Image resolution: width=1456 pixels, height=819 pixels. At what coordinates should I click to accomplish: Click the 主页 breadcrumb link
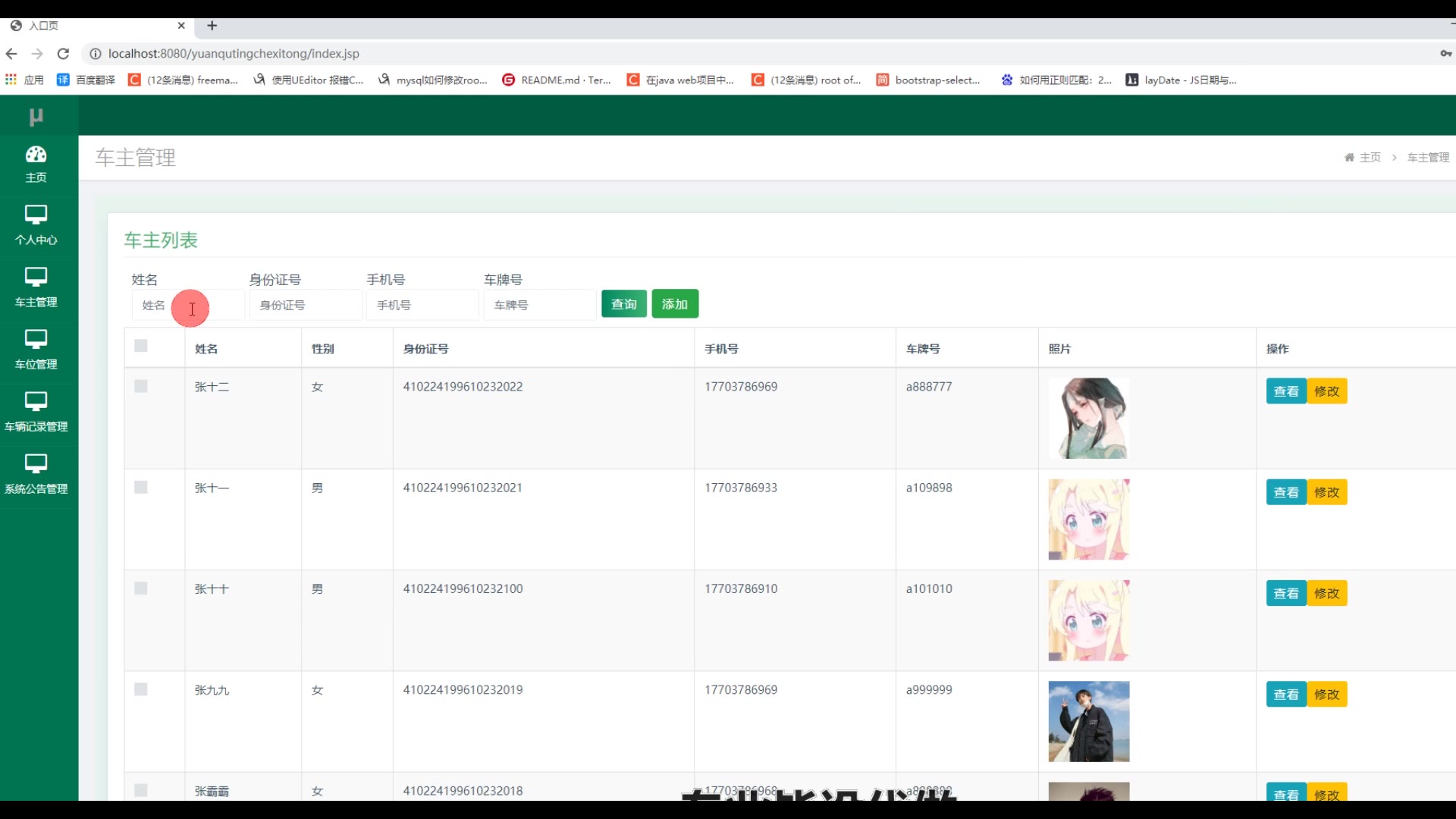1370,158
